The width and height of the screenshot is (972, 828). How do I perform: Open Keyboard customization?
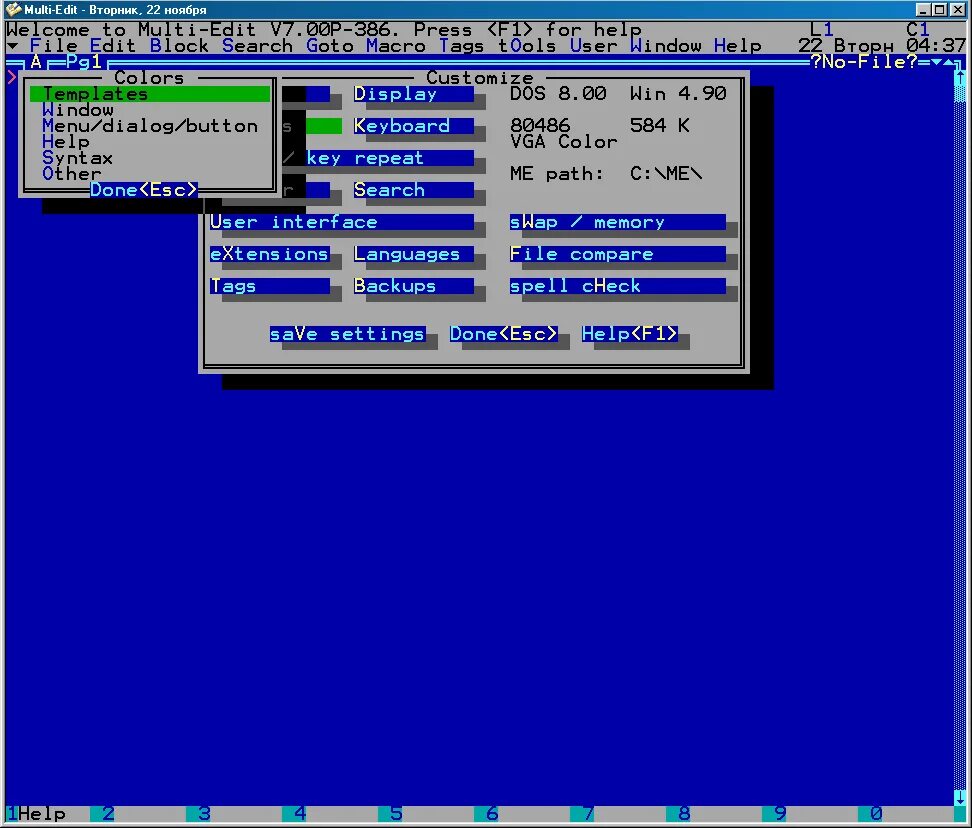413,126
